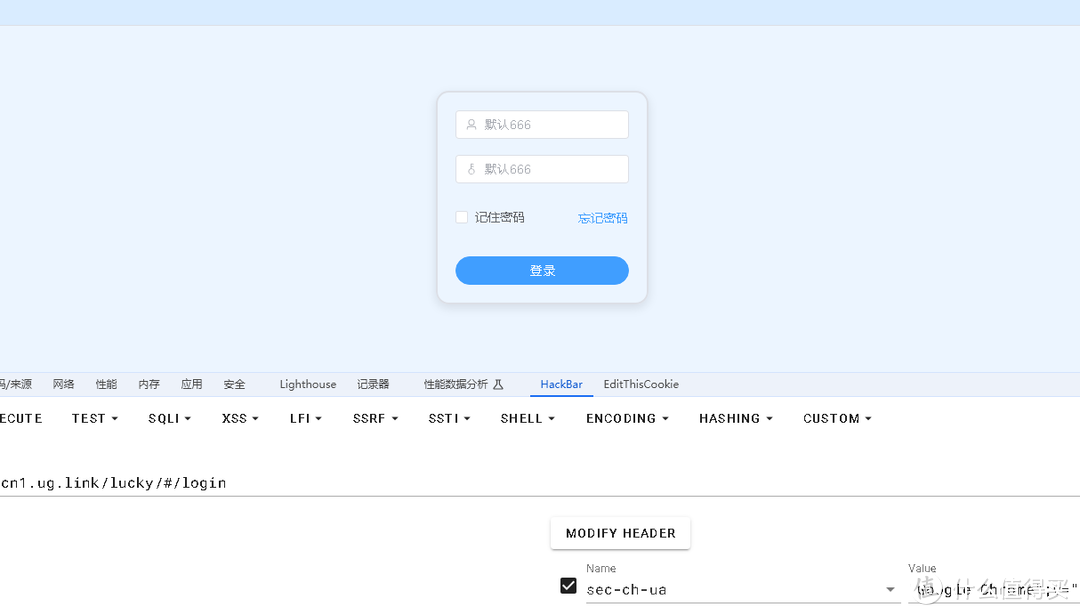The width and height of the screenshot is (1080, 615).
Task: Expand the SSRF dropdown menu
Action: pos(375,419)
